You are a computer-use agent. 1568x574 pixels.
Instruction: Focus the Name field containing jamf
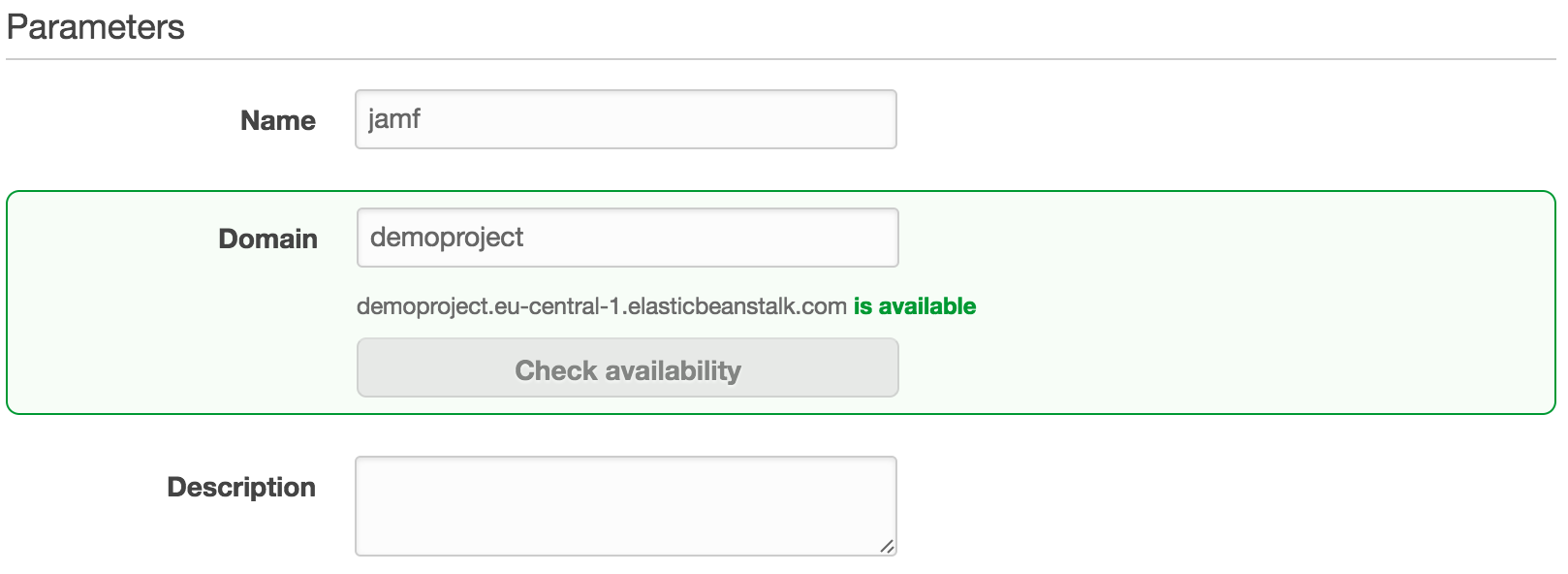click(626, 119)
